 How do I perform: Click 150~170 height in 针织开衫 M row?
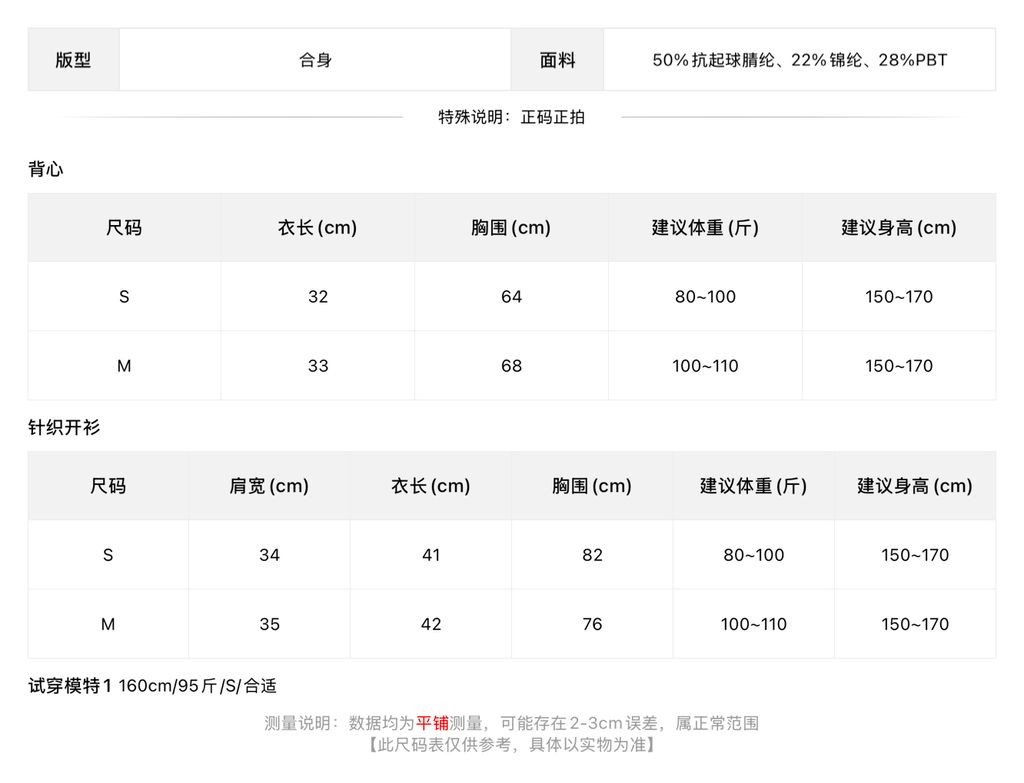[915, 624]
